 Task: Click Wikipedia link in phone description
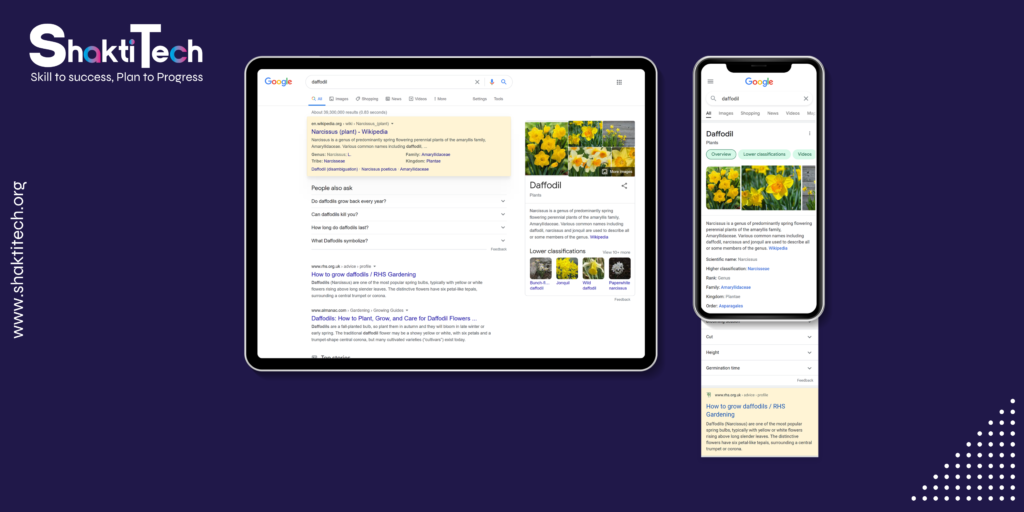778,248
